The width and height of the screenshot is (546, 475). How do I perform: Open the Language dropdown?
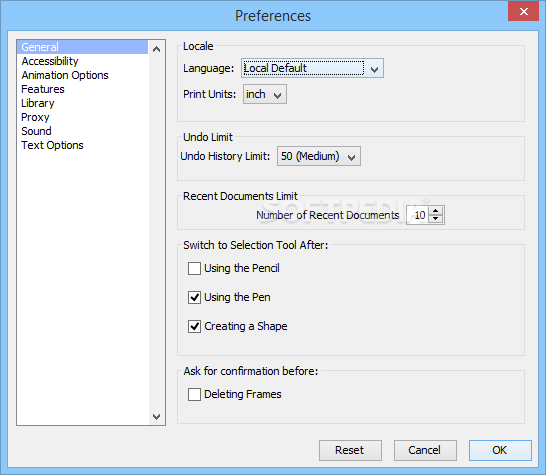pos(312,68)
